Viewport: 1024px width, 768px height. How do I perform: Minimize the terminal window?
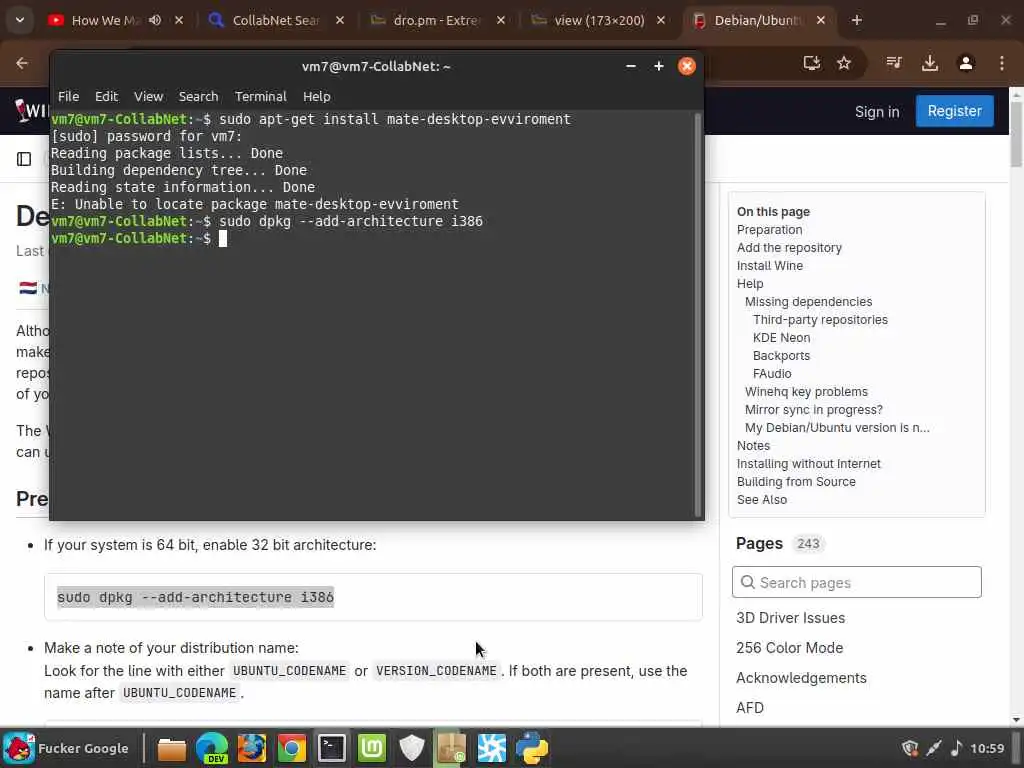[631, 66]
